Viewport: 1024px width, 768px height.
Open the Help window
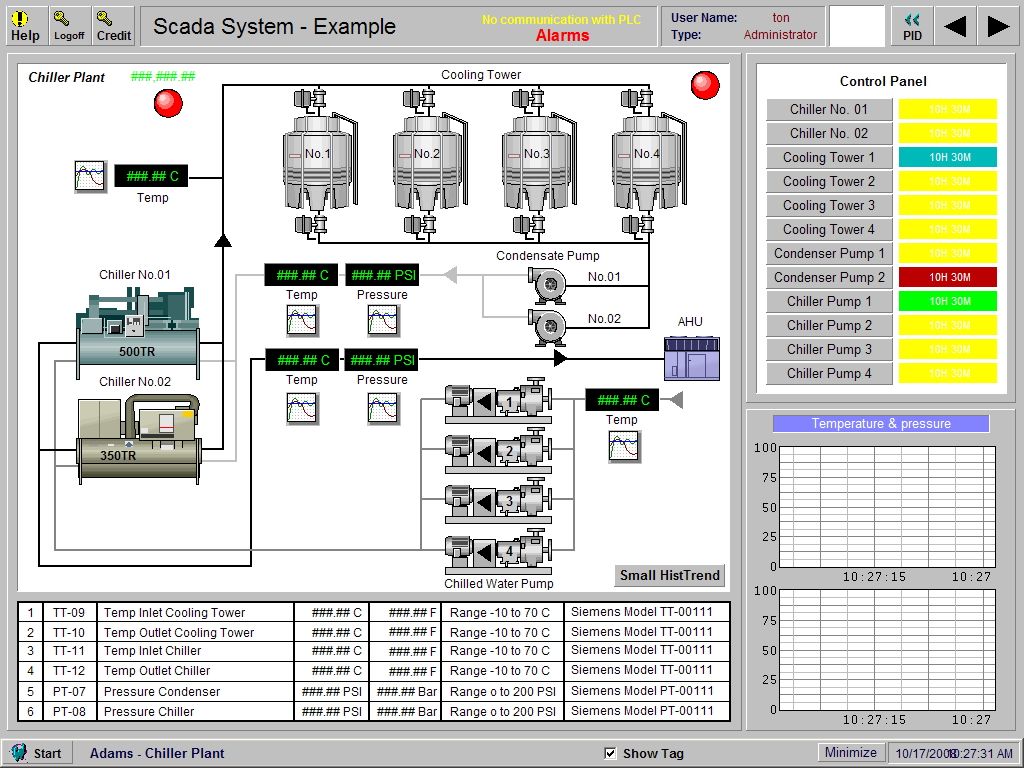25,25
